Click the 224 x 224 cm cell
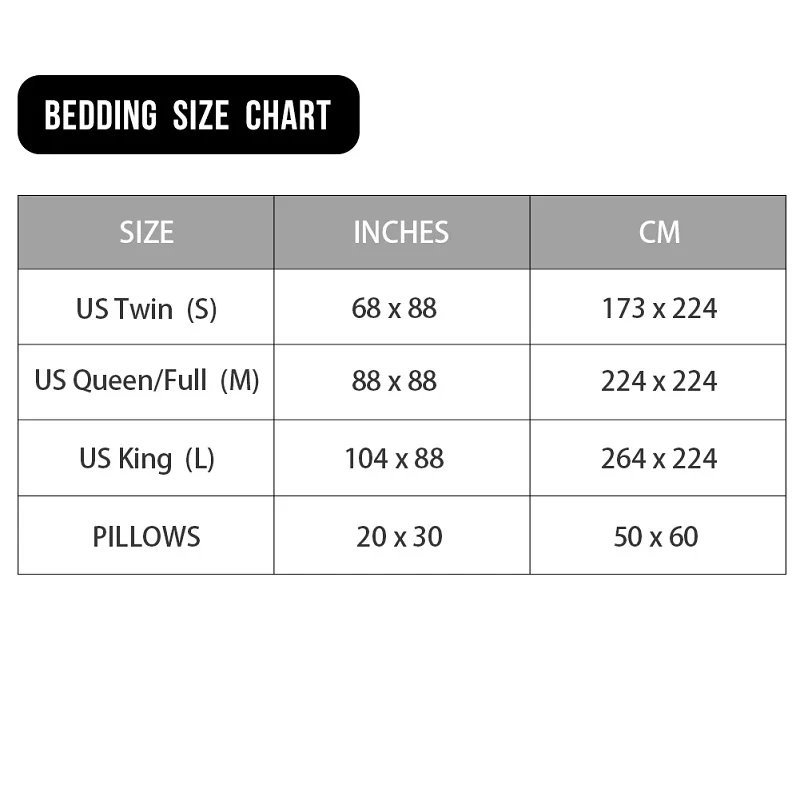The width and height of the screenshot is (800, 800). click(x=659, y=381)
